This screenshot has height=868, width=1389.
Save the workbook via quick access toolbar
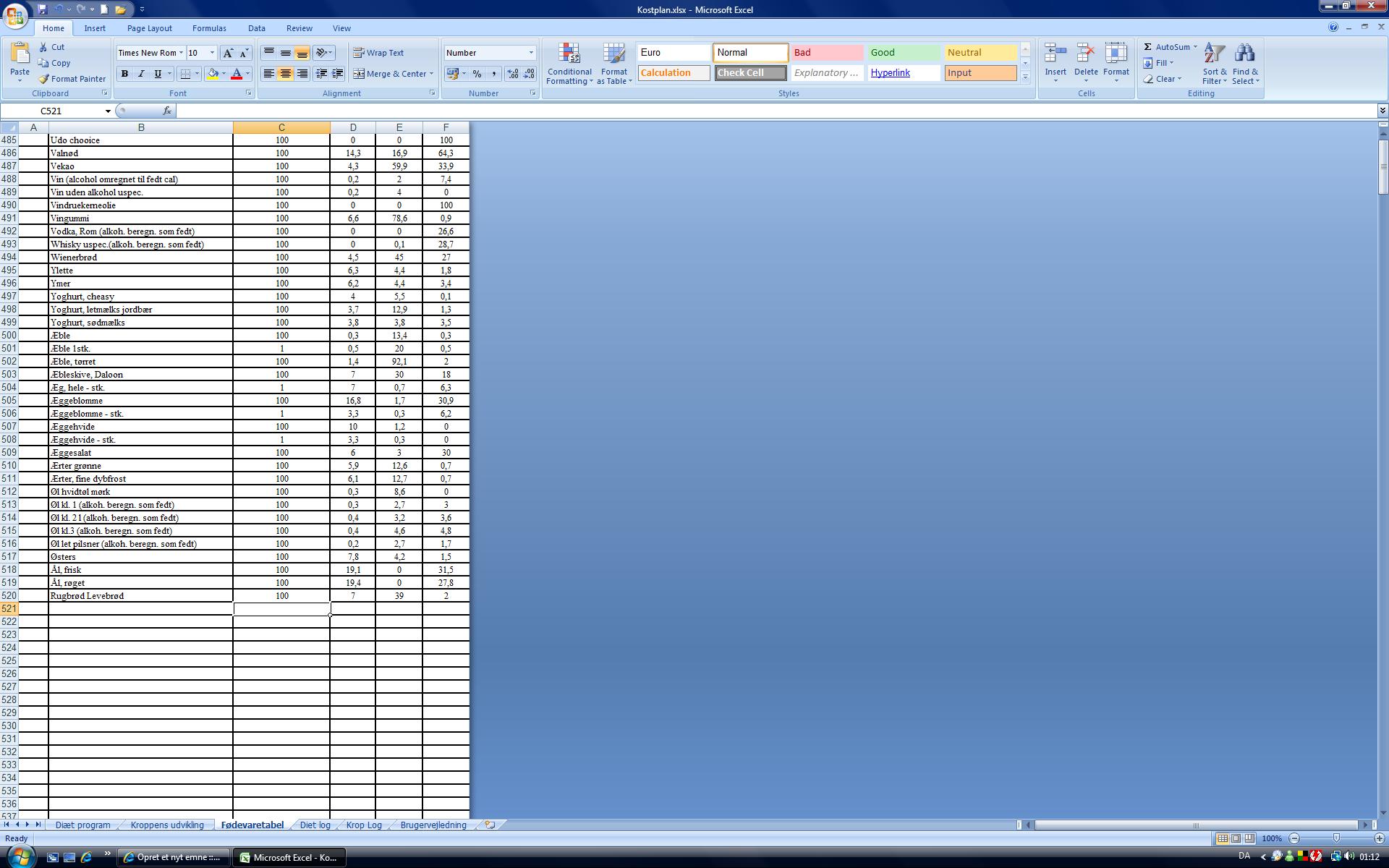(x=43, y=9)
